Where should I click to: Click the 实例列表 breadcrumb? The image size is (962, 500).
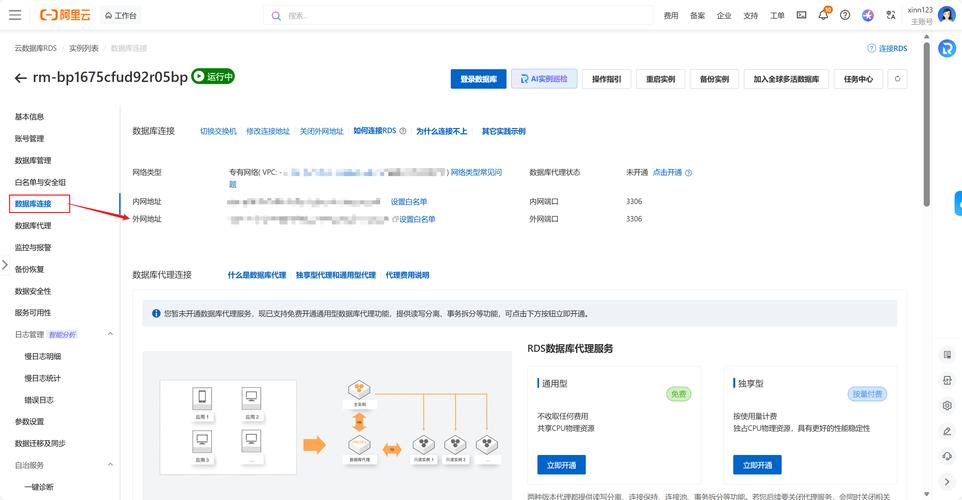(x=83, y=48)
